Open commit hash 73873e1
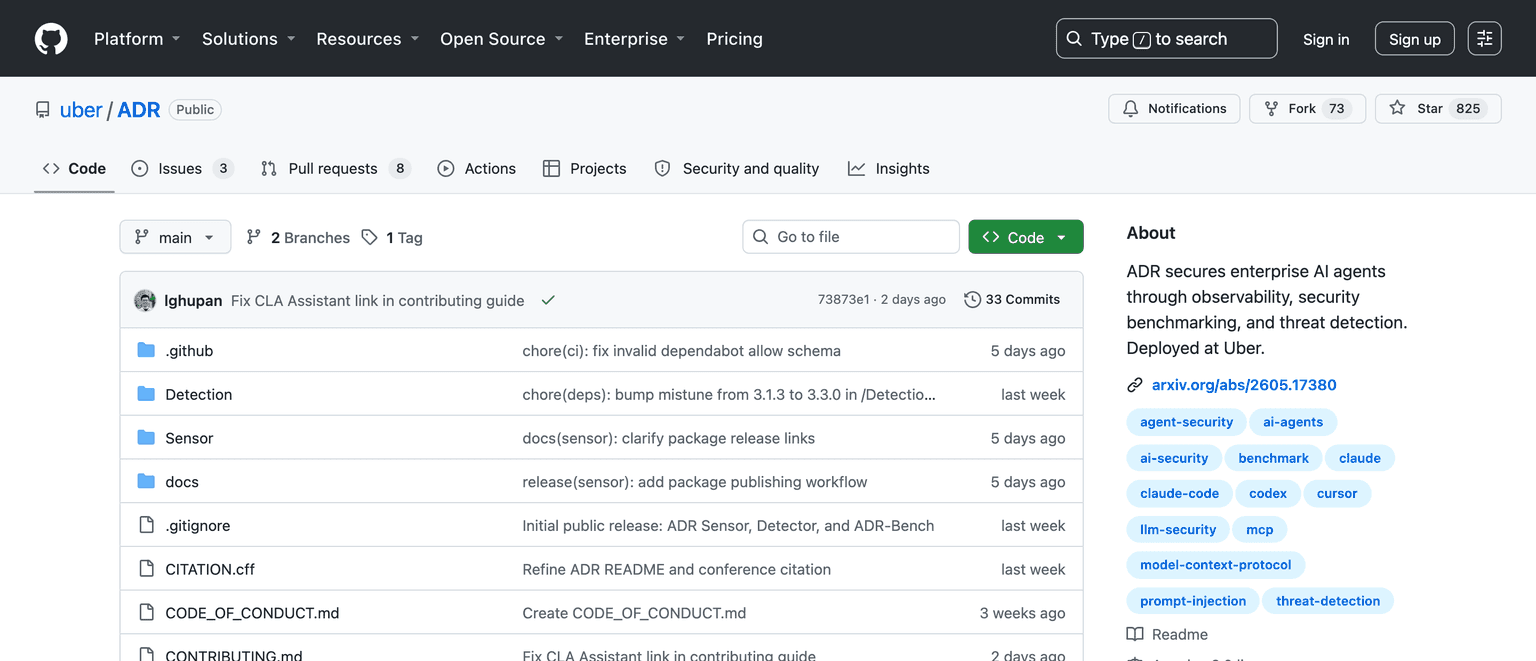This screenshot has height=661, width=1536. [x=843, y=299]
